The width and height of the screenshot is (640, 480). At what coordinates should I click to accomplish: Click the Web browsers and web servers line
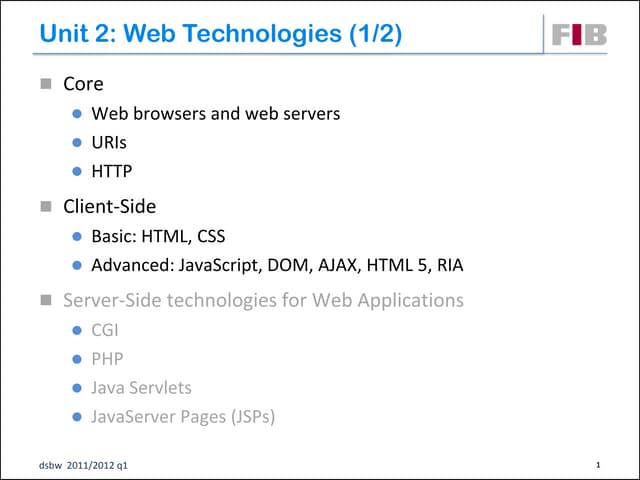pos(216,114)
